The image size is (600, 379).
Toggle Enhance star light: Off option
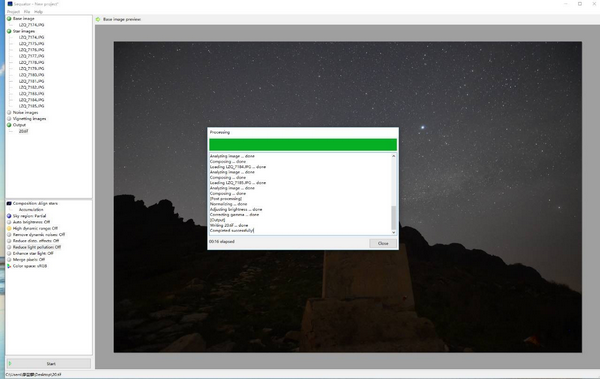[x=33, y=253]
